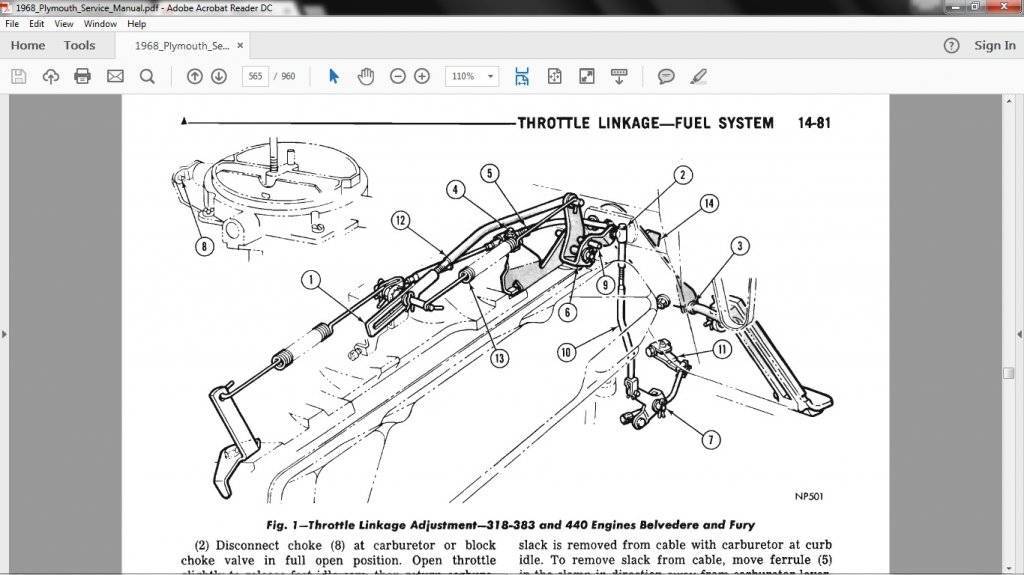The width and height of the screenshot is (1024, 575).
Task: Activate the Hand pan tool
Action: point(366,76)
